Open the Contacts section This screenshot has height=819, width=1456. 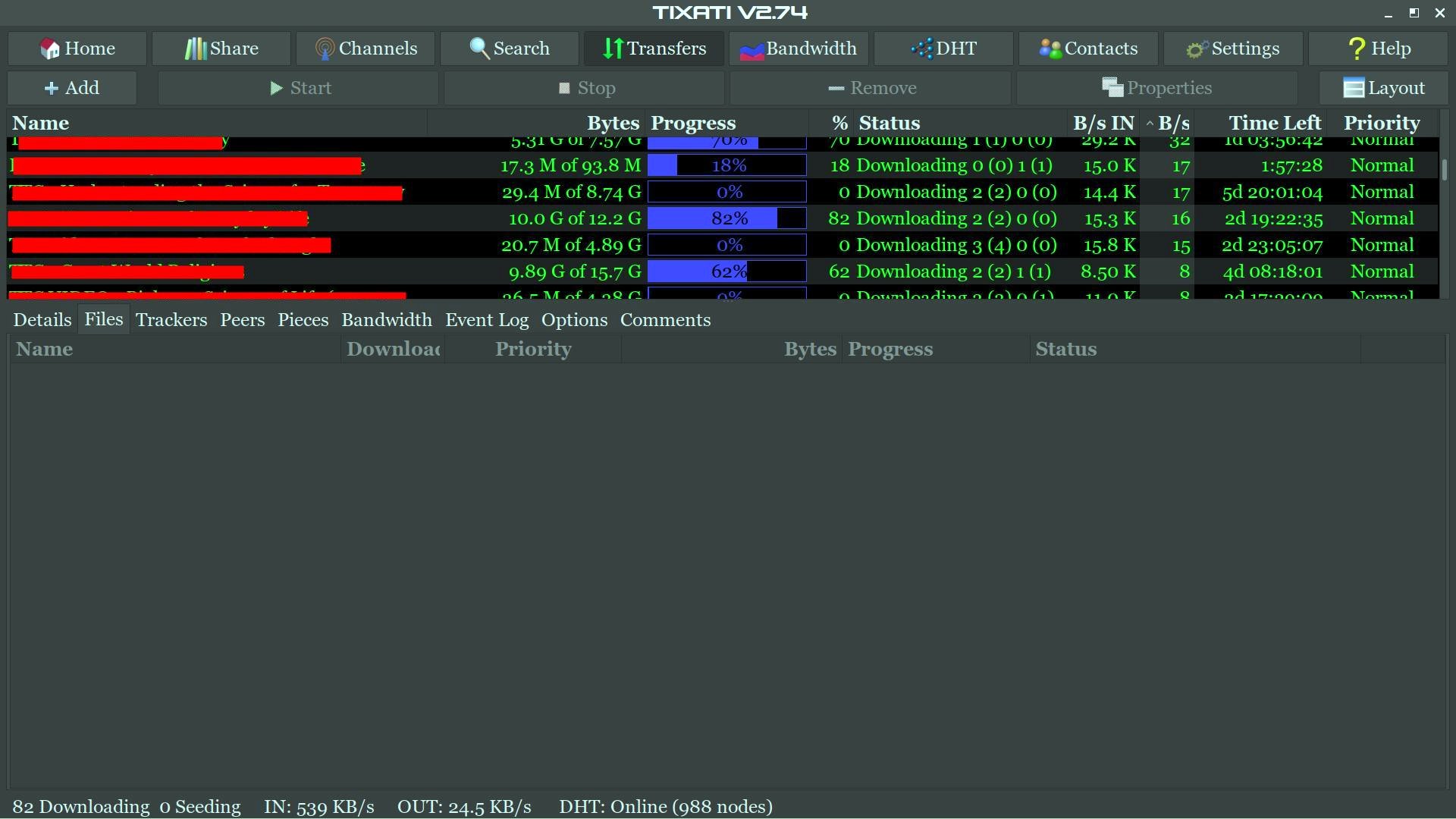tap(1088, 49)
